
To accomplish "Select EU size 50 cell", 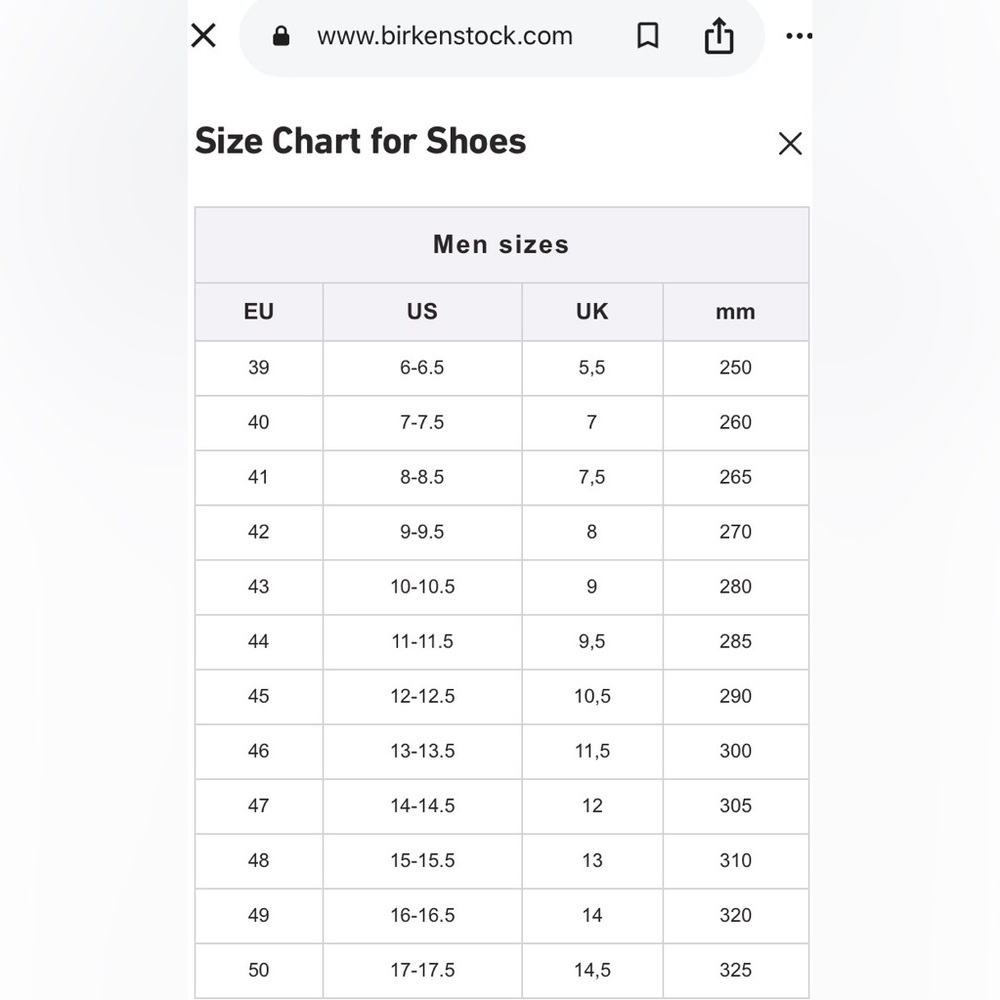I will pyautogui.click(x=259, y=971).
